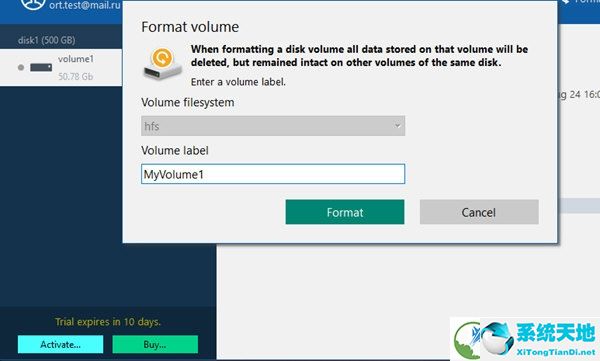600x361 pixels.
Task: Focus the MyVolume1 volume label field
Action: point(273,174)
